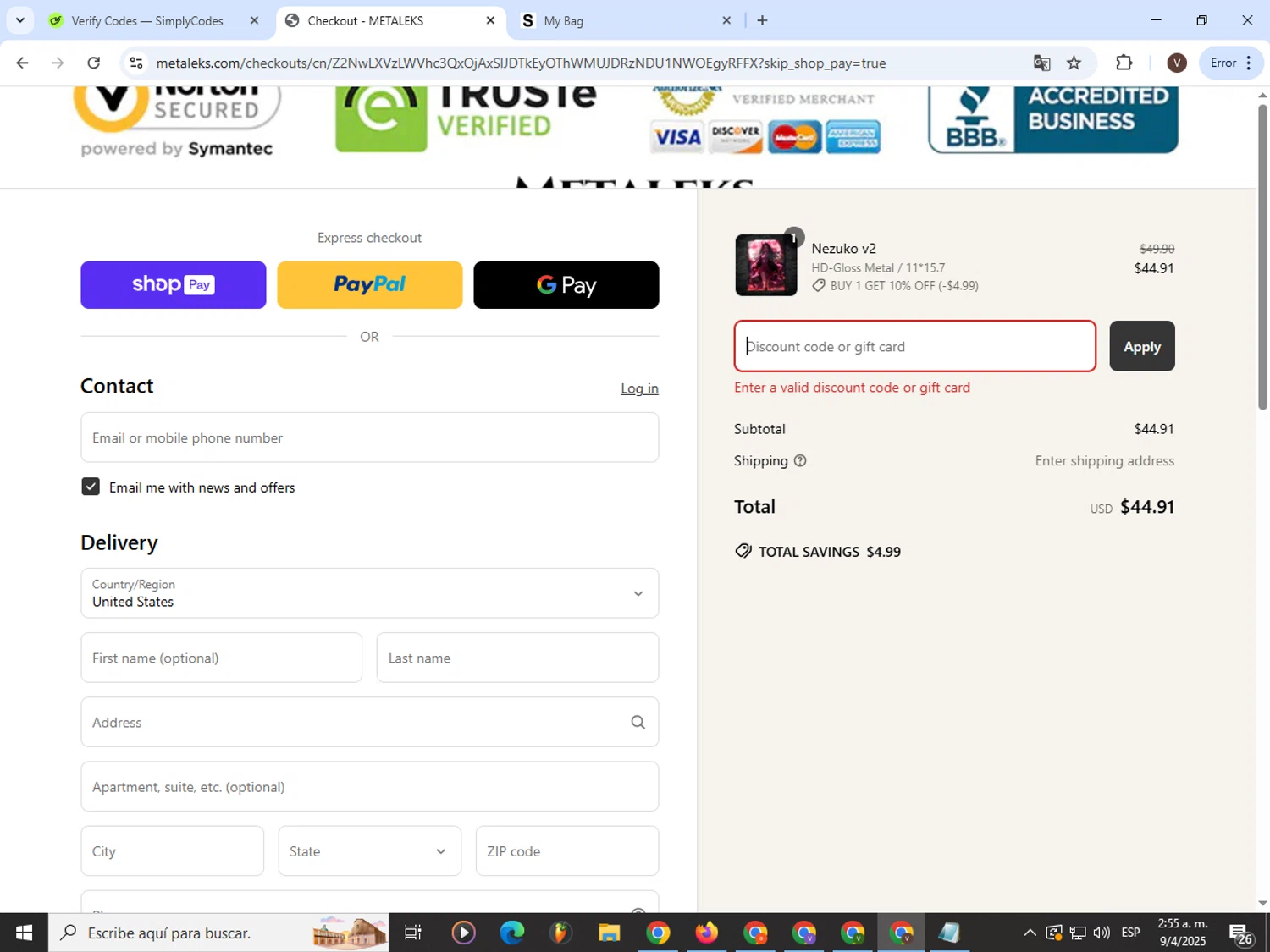This screenshot has width=1270, height=952.
Task: Click the translate page icon
Action: click(1041, 63)
